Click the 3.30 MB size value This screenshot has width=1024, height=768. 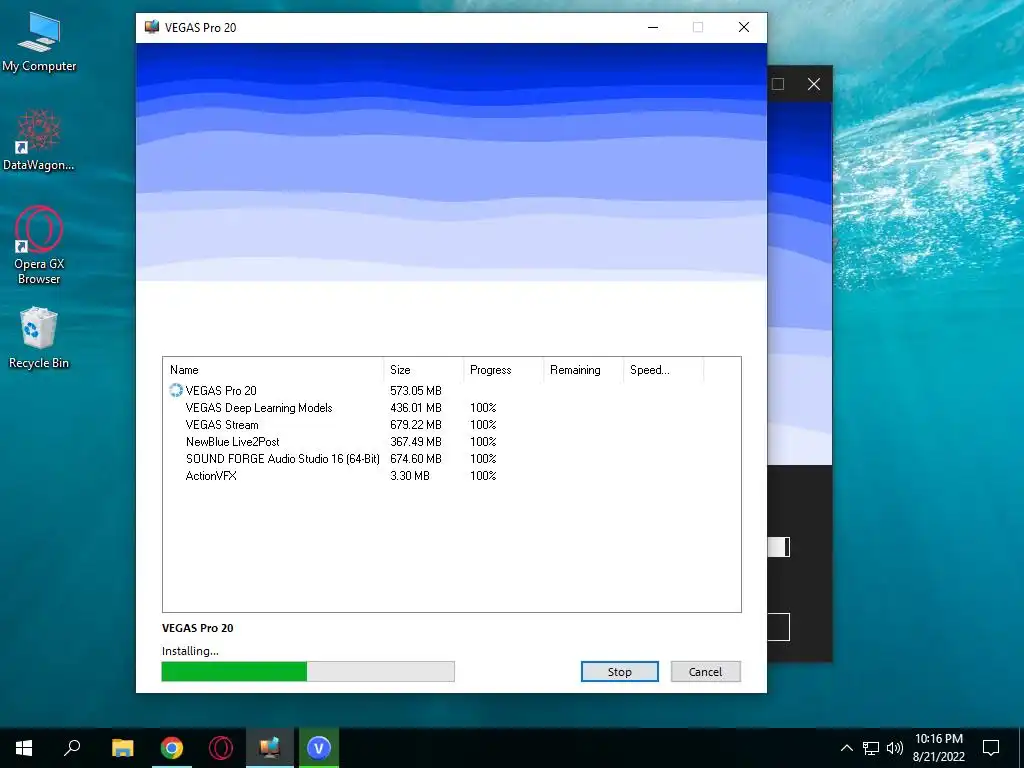pyautogui.click(x=410, y=475)
